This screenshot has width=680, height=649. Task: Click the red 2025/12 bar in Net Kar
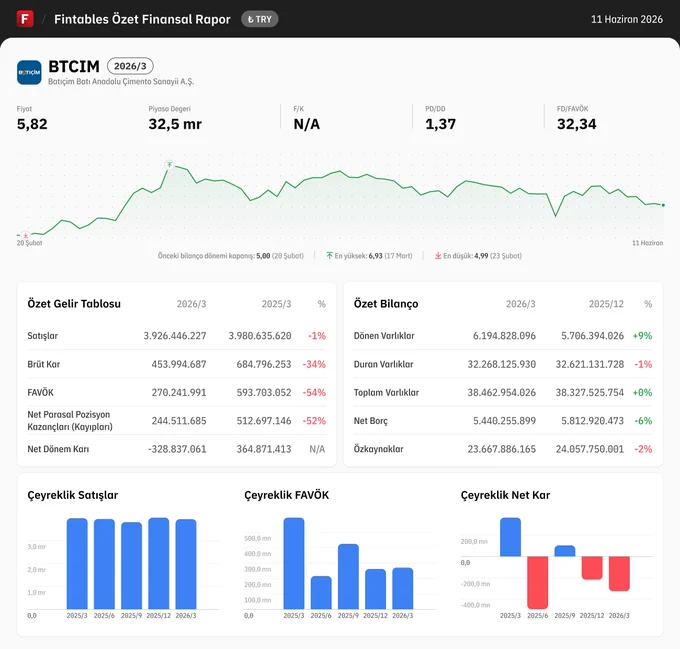pos(592,568)
